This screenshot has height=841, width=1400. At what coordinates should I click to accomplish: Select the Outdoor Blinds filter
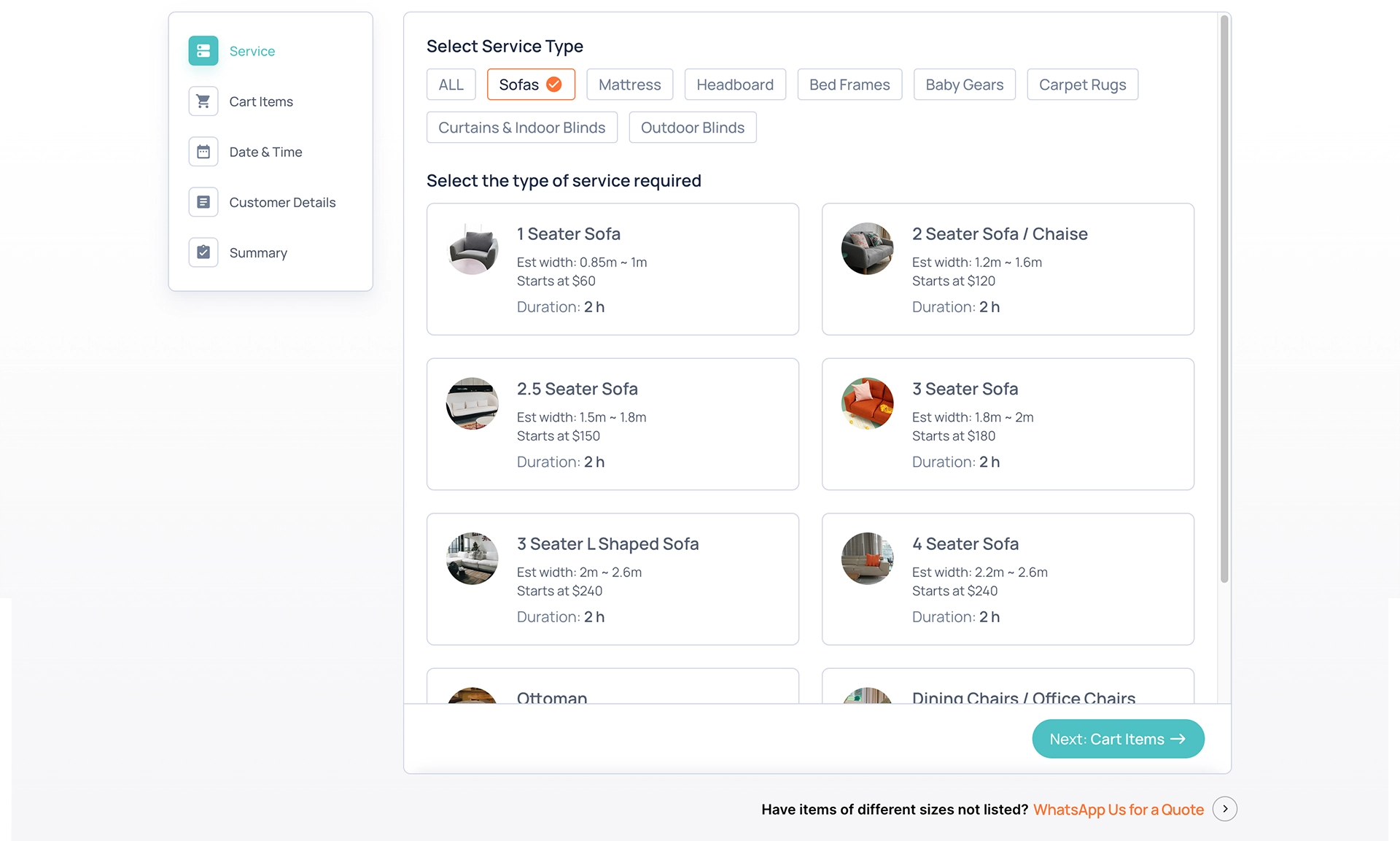coord(693,128)
